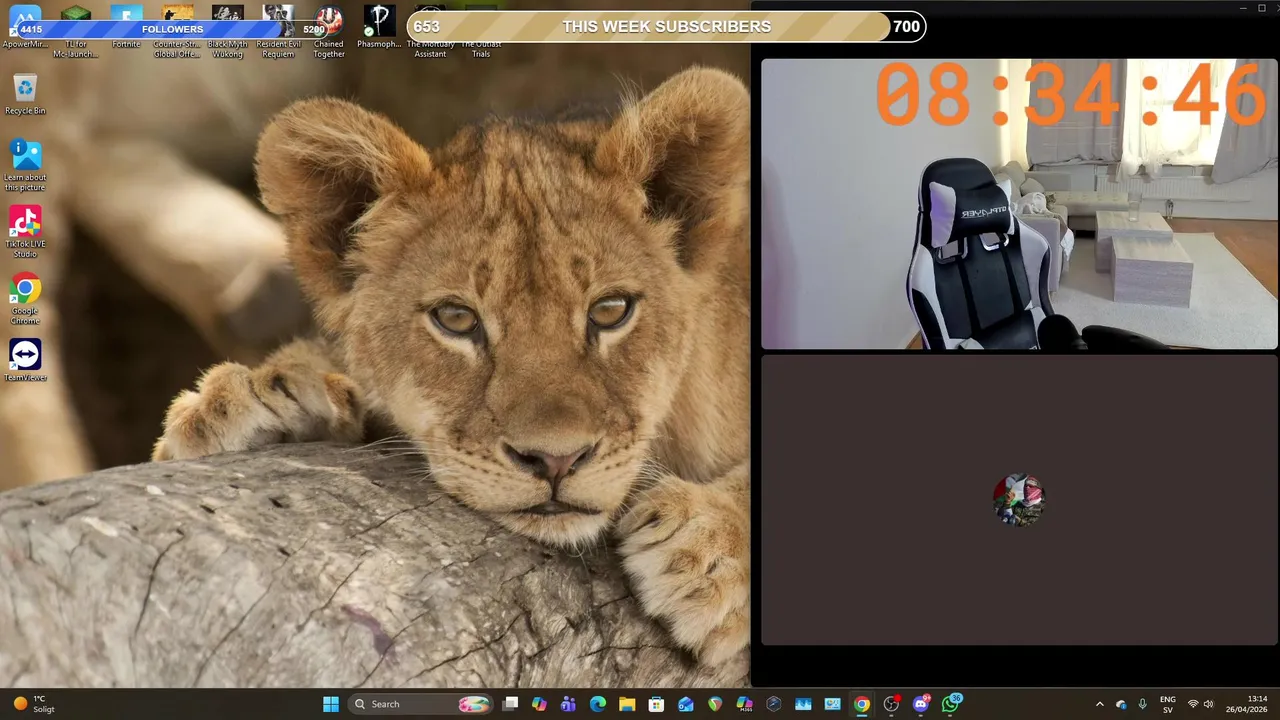Click the FOLLOWERS progress bar overlay
1280x720 pixels.
[172, 29]
